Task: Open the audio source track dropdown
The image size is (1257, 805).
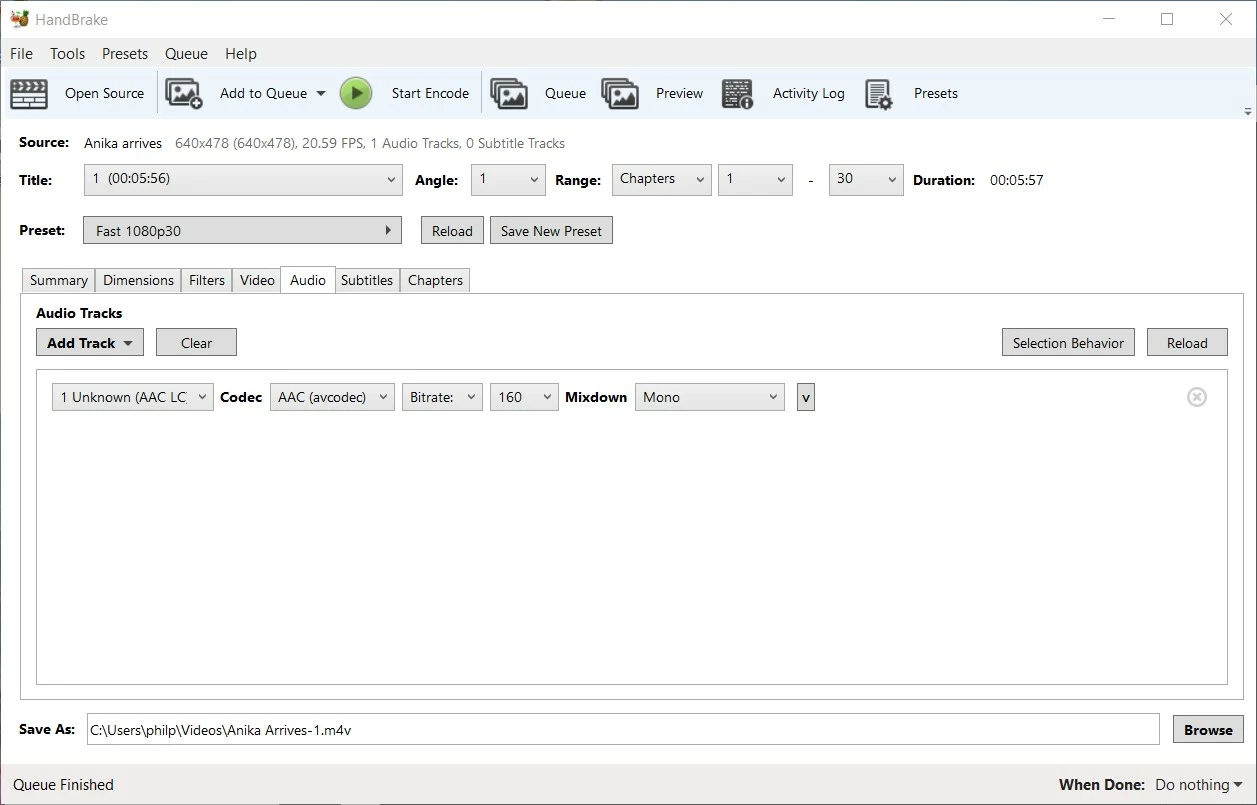Action: click(x=133, y=397)
